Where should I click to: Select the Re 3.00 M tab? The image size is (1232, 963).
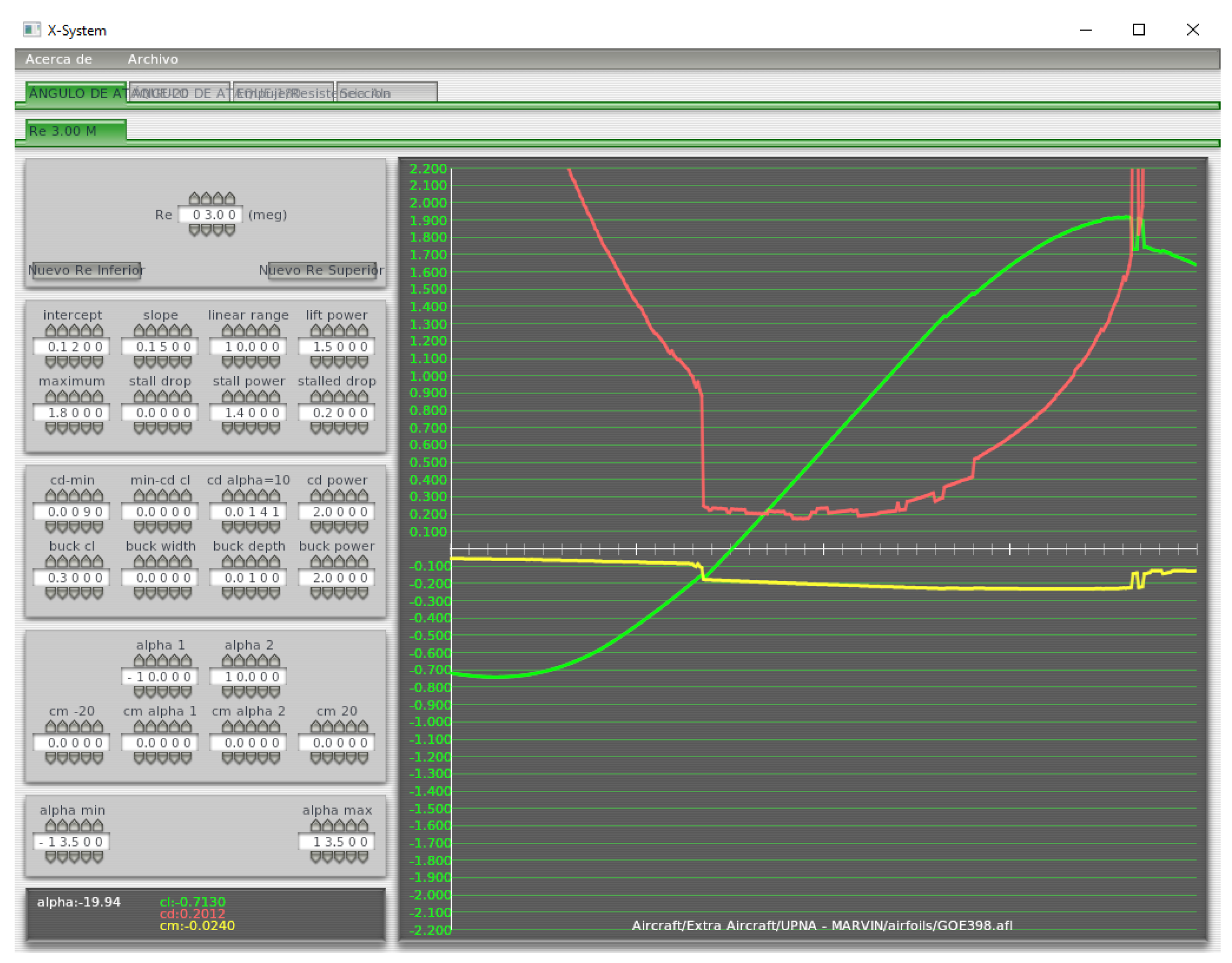[x=76, y=131]
